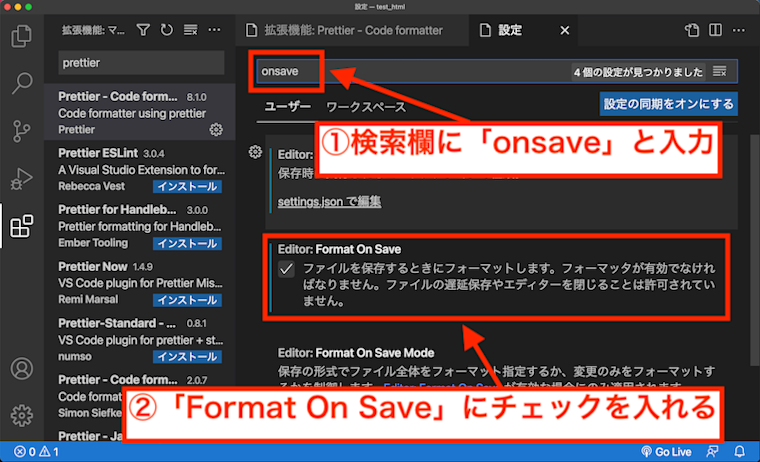Split the editor to the right
Viewport: 760px width, 462px height.
(715, 31)
